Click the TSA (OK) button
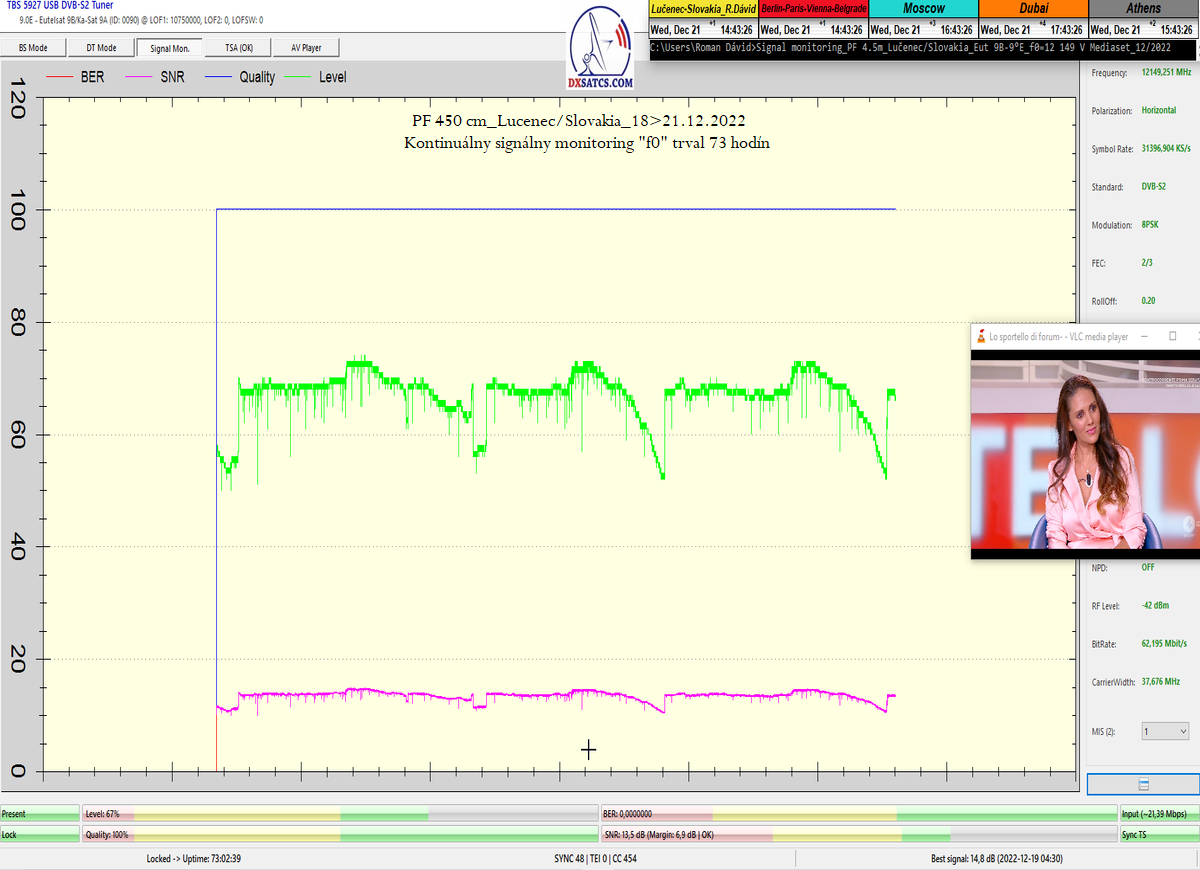This screenshot has width=1200, height=870. 239,47
